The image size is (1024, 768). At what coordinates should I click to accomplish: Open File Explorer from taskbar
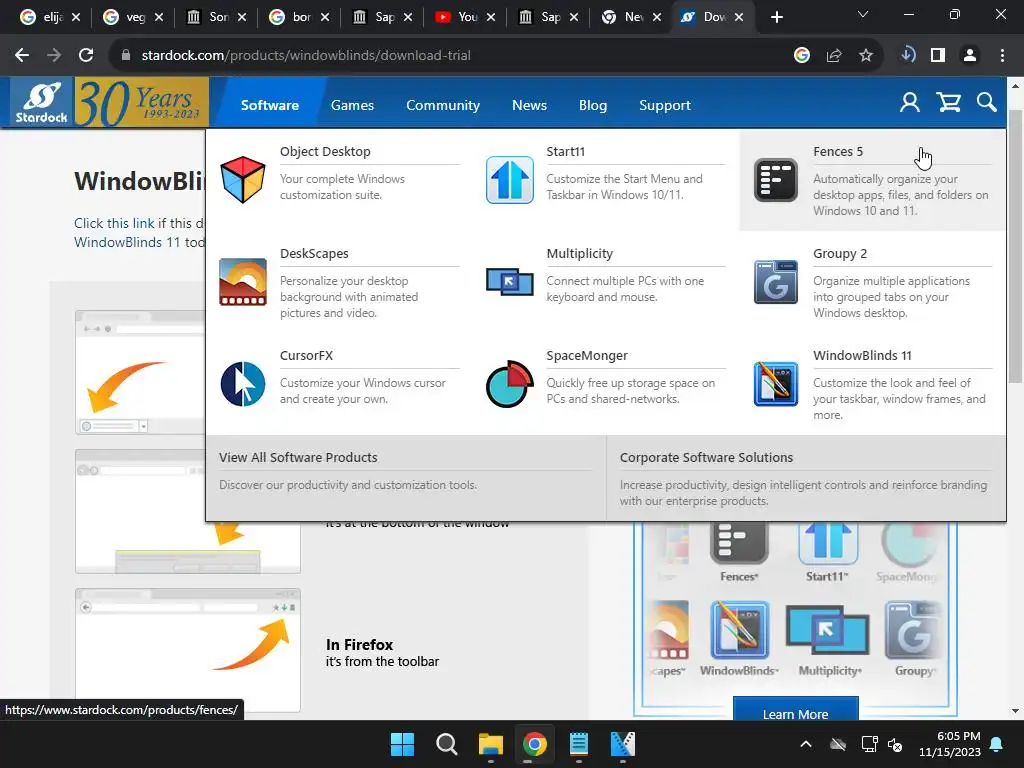pyautogui.click(x=490, y=744)
